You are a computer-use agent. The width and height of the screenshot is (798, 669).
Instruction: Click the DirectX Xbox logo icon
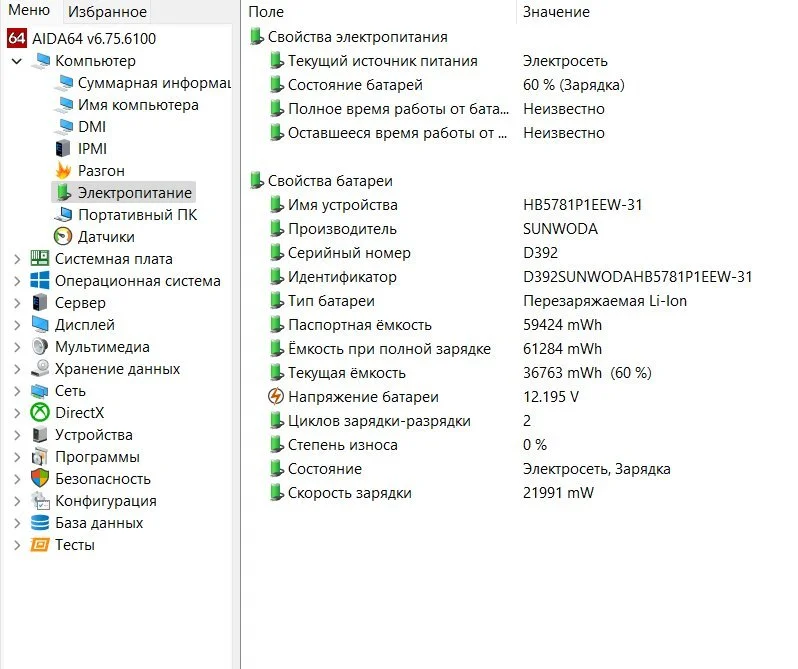pos(40,413)
